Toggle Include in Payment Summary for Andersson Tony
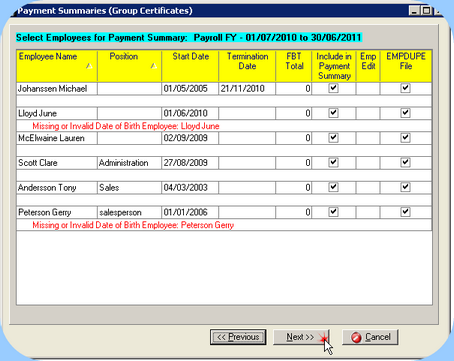This screenshot has height=361, width=454. tap(333, 187)
